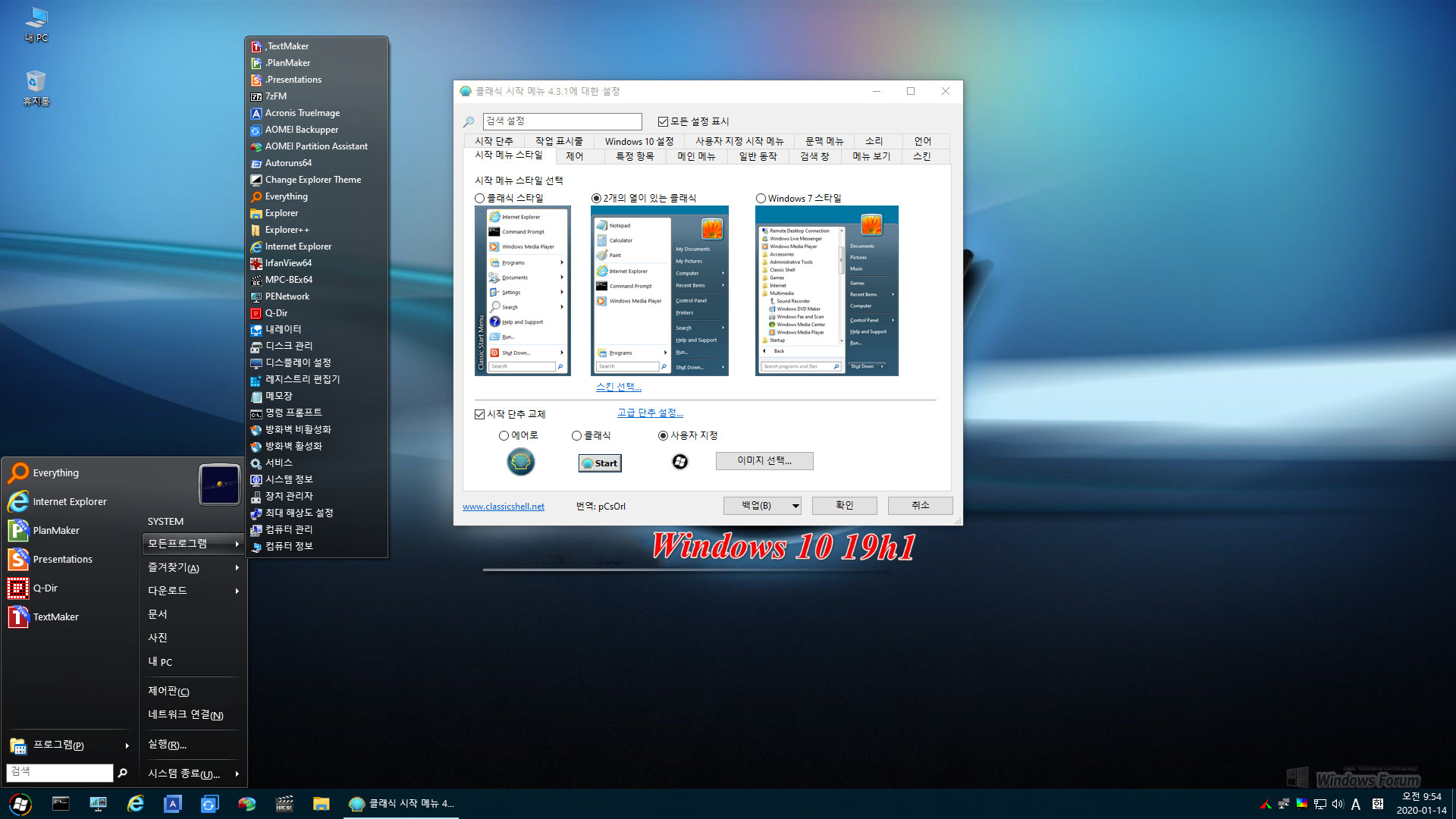Image resolution: width=1456 pixels, height=819 pixels.
Task: Open PENetwork icon
Action: click(x=256, y=297)
